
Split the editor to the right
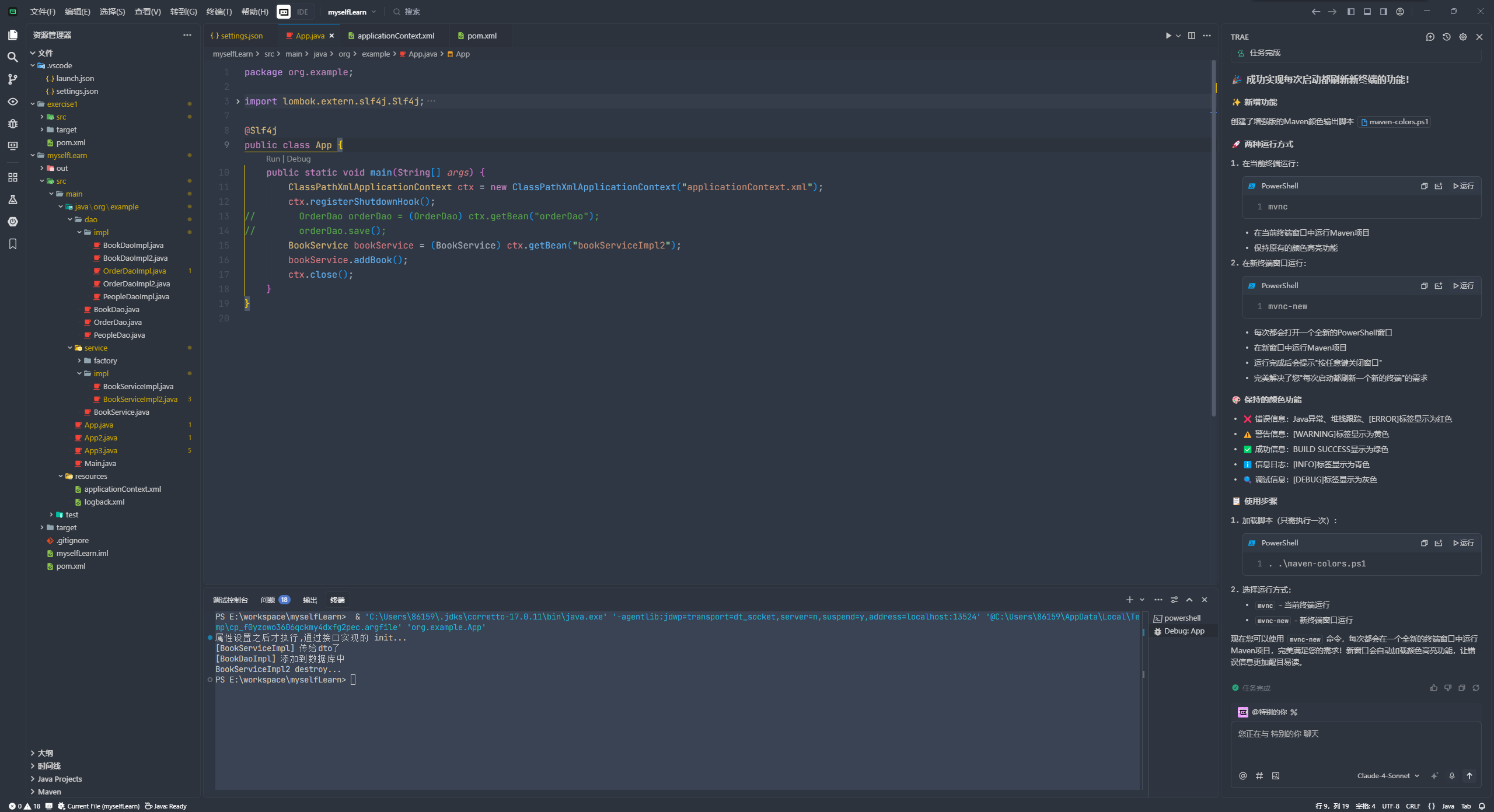1191,36
